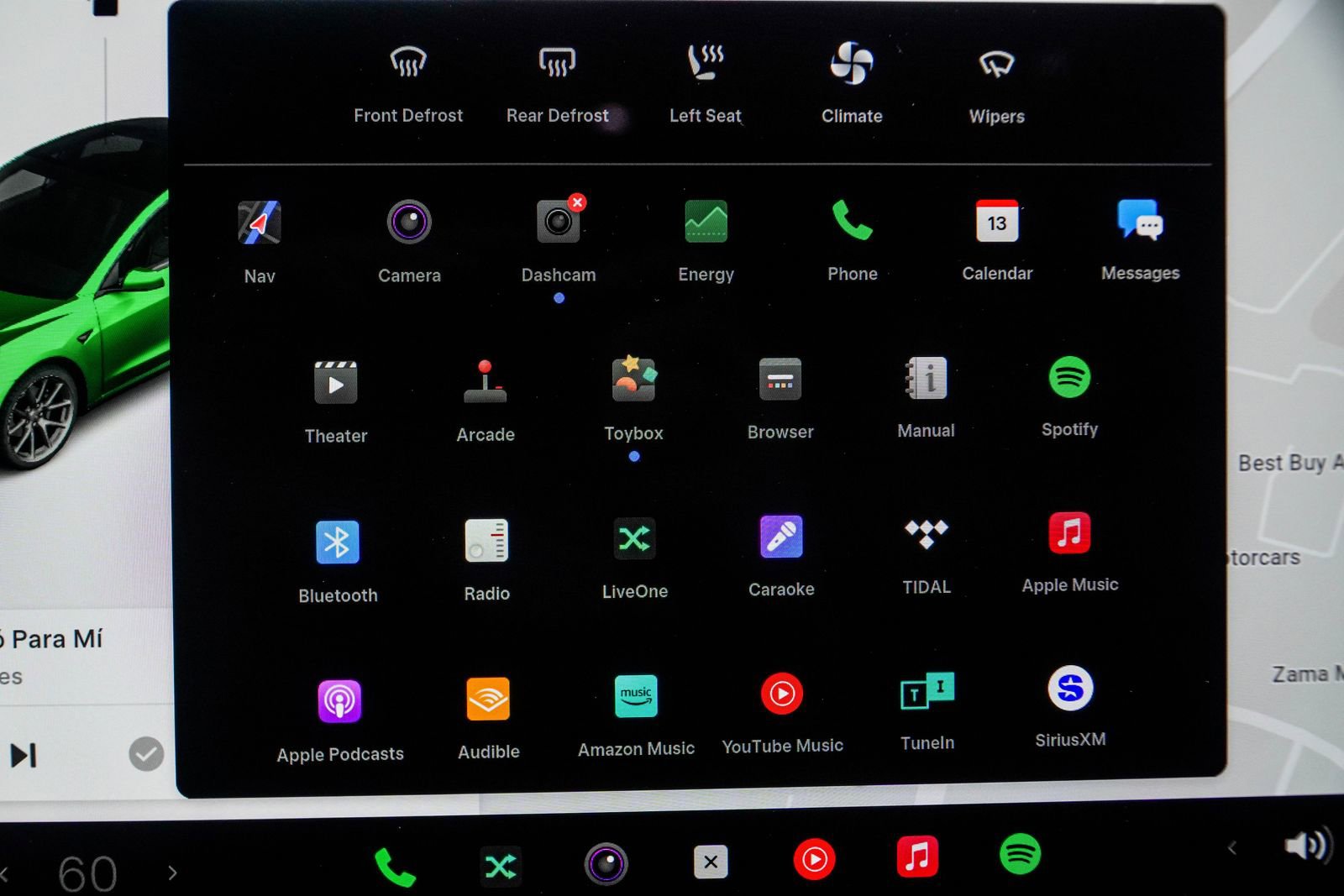
Task: Skip to the next track
Action: 24,755
